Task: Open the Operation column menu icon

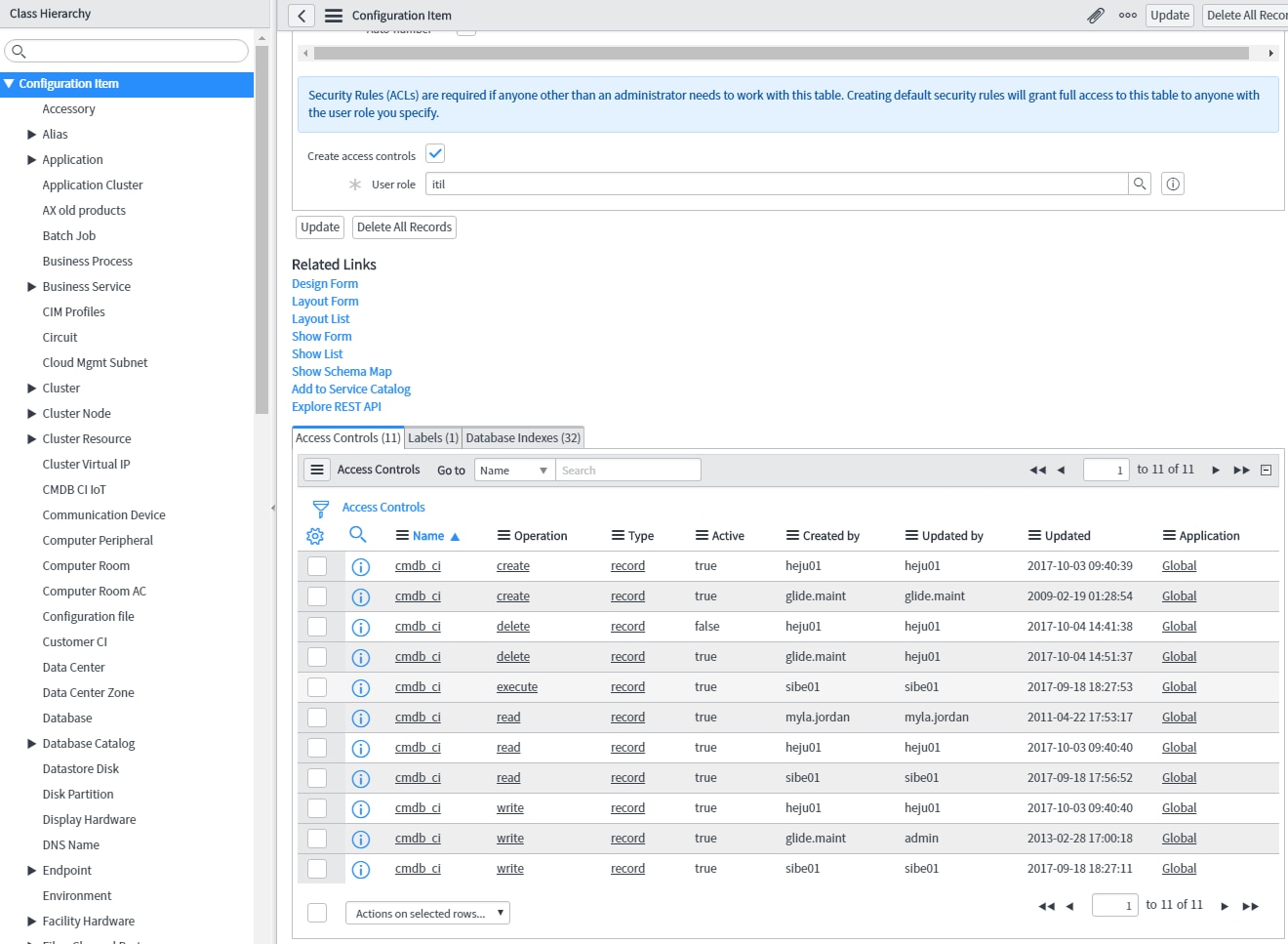Action: point(503,535)
